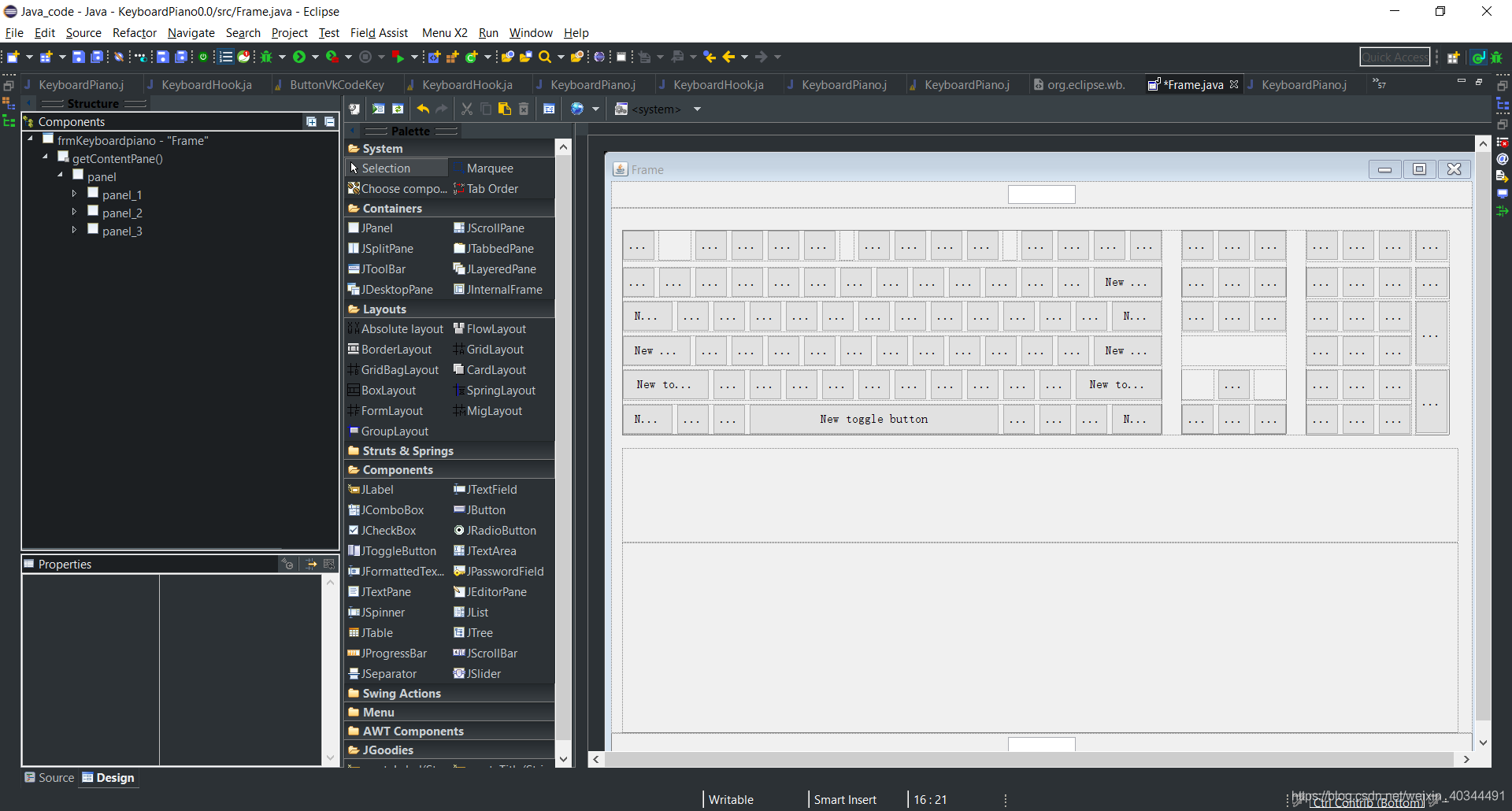This screenshot has height=811, width=1512.
Task: Select JTextField from the palette
Action: 485,490
